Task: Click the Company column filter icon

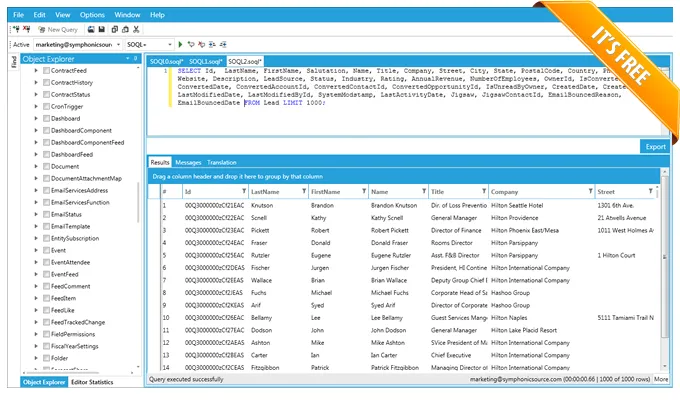Action: [x=590, y=191]
